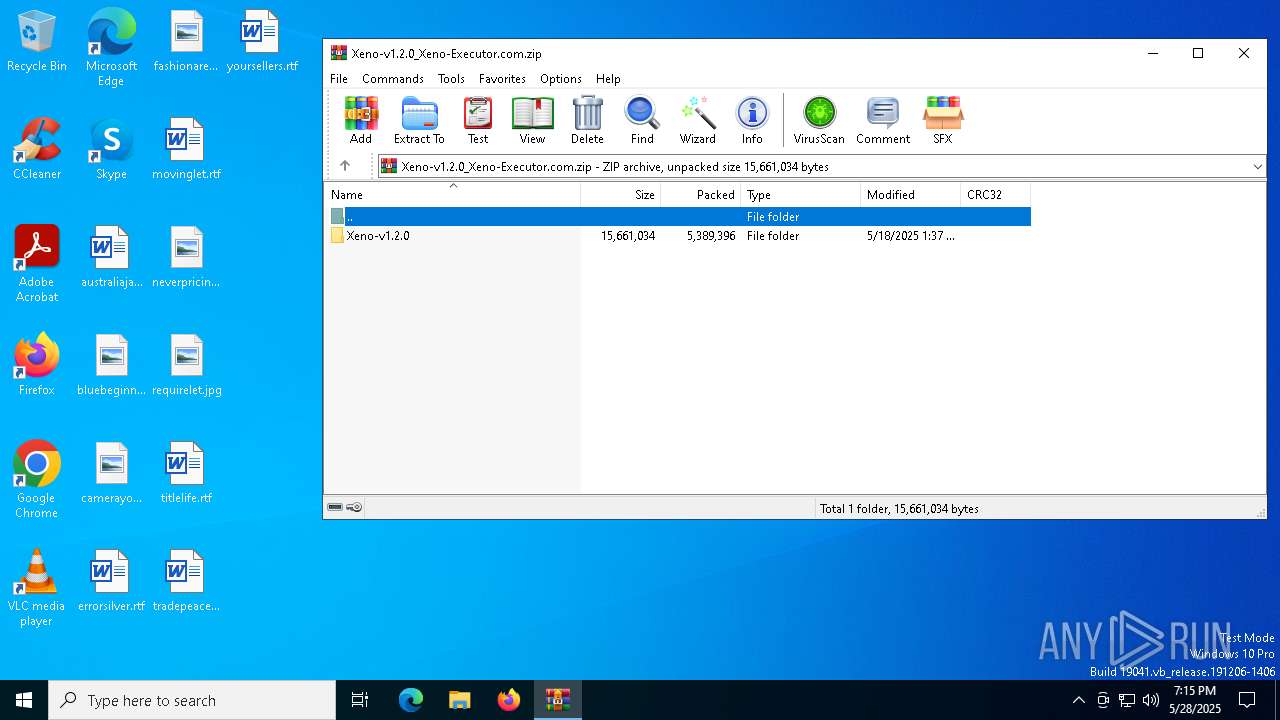Click the taskbar search box
Image resolution: width=1280 pixels, height=720 pixels.
192,700
